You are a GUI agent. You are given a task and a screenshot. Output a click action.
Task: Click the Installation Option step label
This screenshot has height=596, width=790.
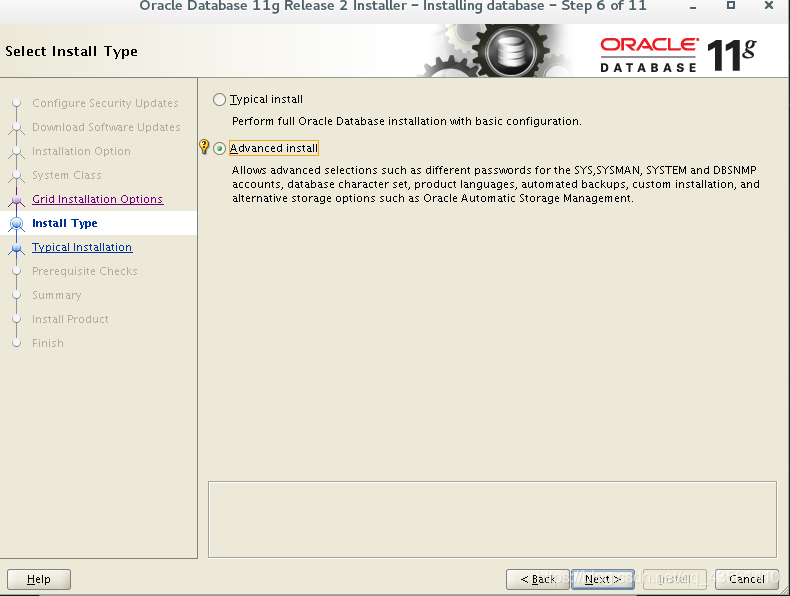click(81, 151)
